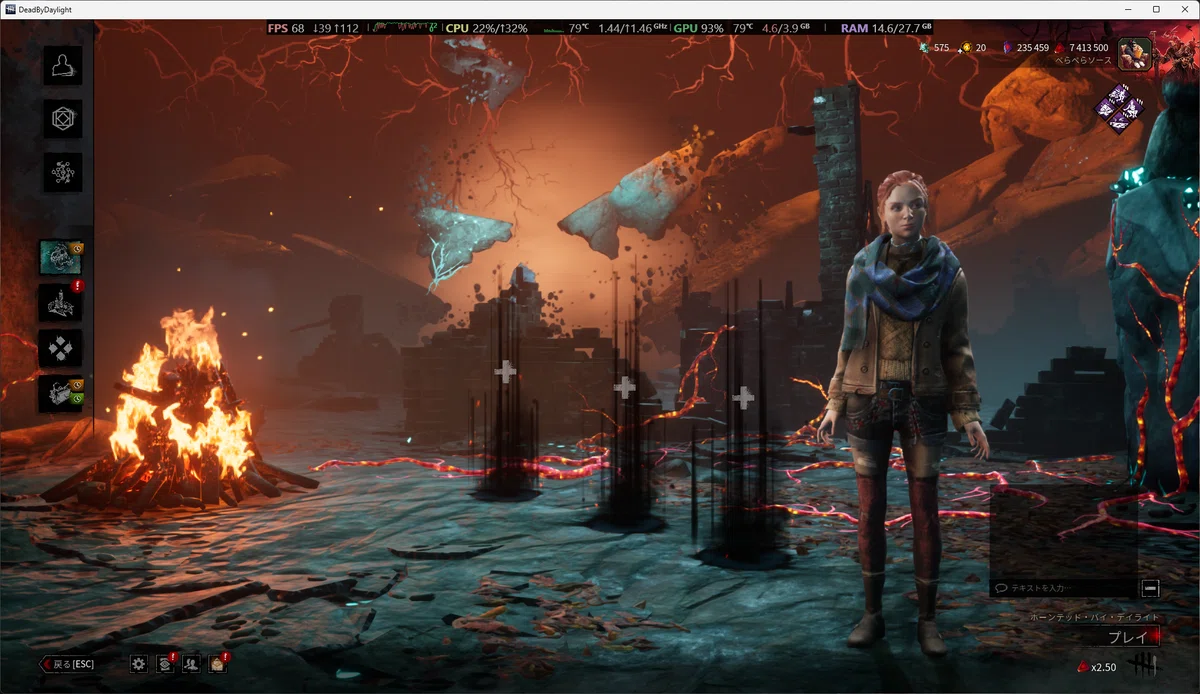Open the four-arrows game mode icon
Viewport: 1200px width, 694px height.
point(60,348)
